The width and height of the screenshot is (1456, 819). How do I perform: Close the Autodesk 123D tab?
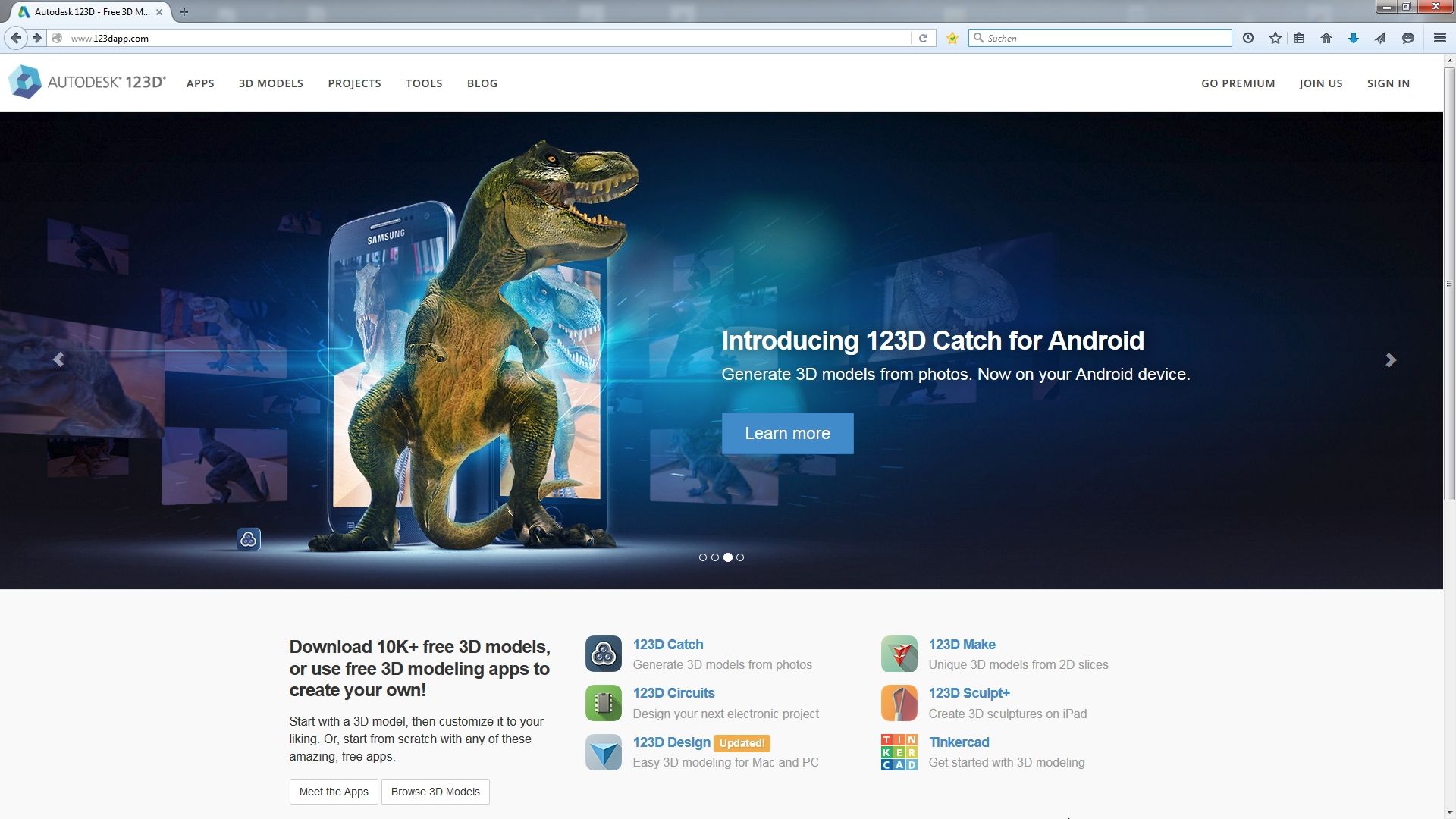159,12
